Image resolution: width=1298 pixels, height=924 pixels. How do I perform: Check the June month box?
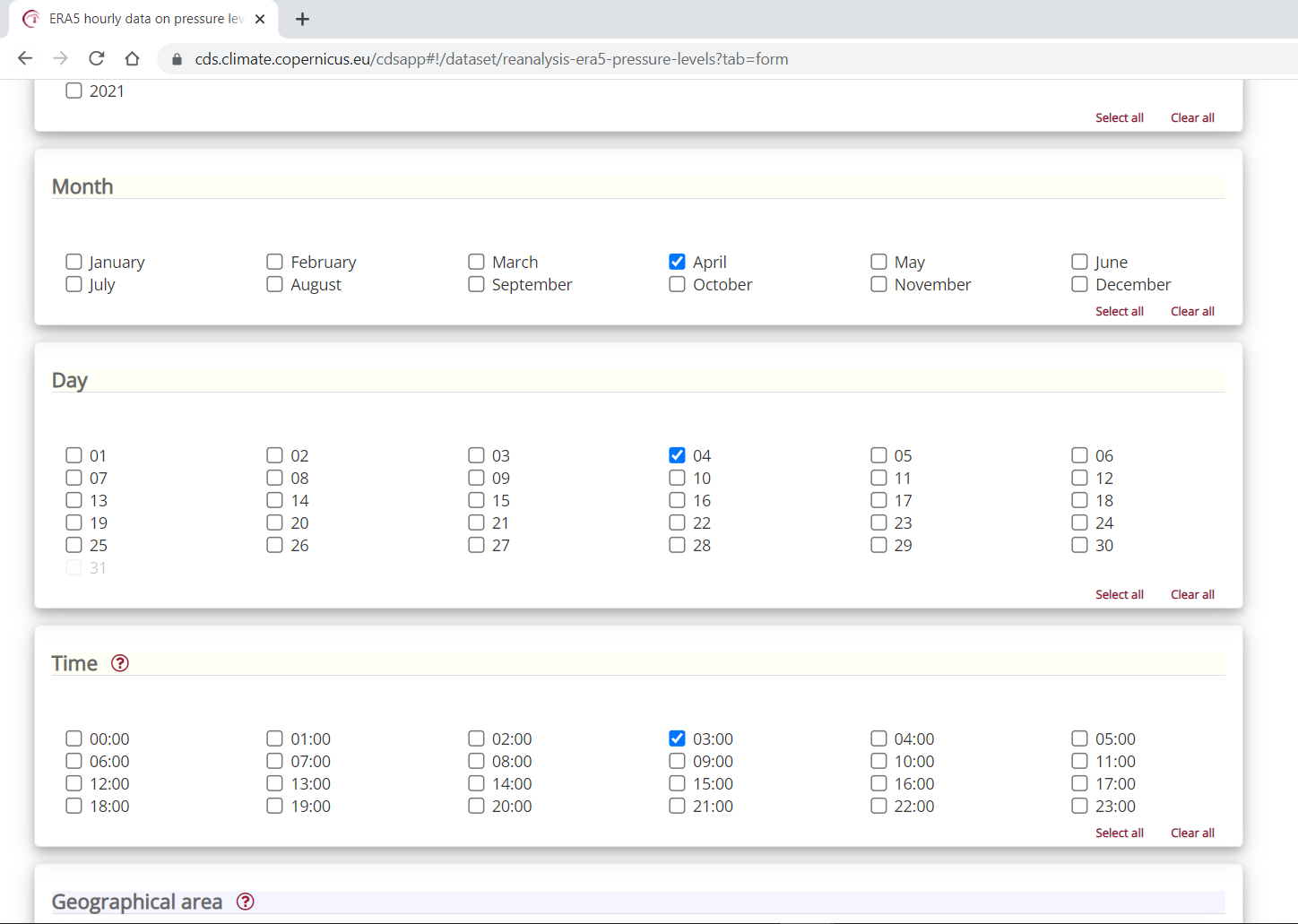(1079, 262)
